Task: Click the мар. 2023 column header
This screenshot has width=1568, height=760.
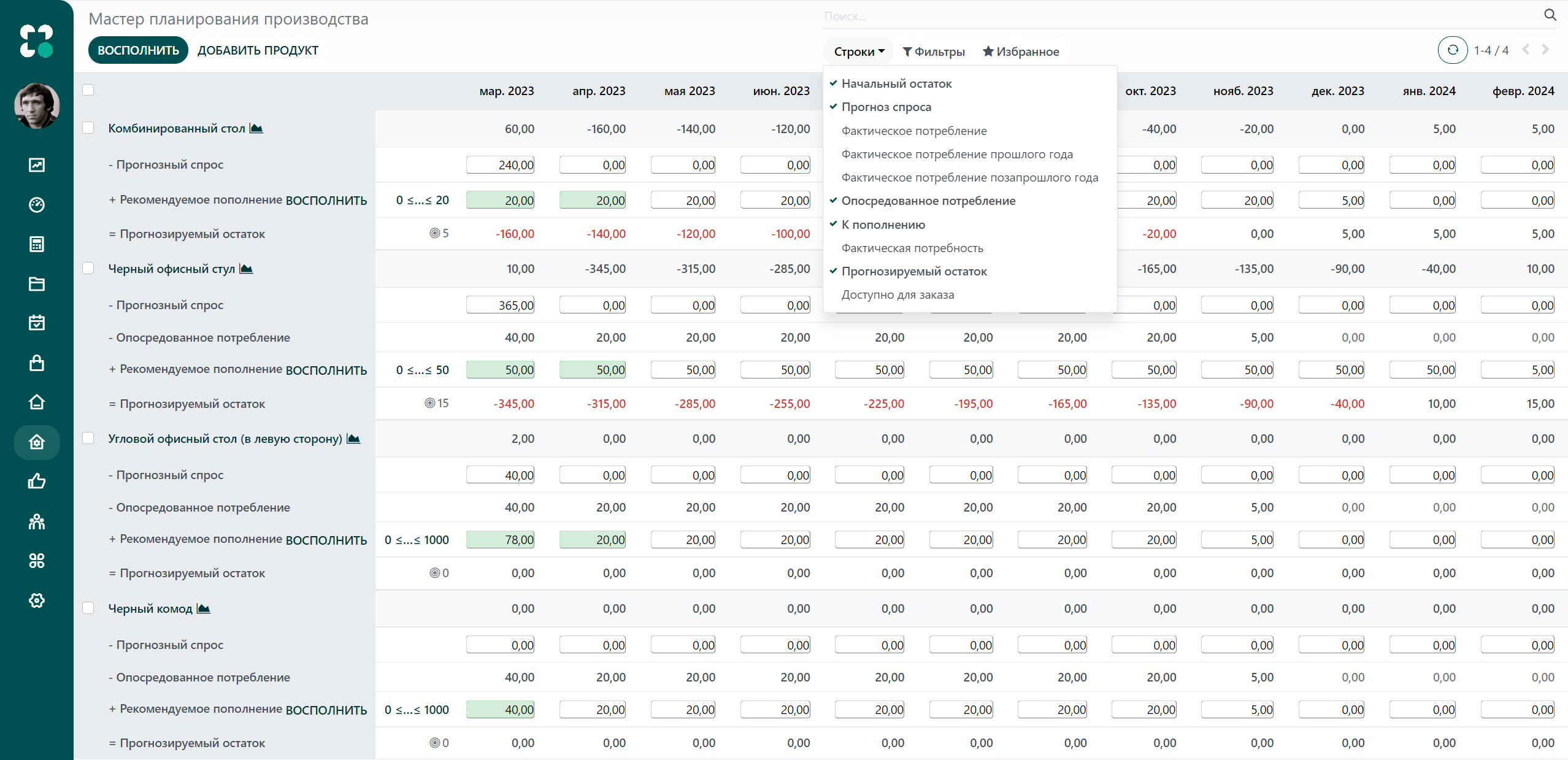Action: [507, 91]
